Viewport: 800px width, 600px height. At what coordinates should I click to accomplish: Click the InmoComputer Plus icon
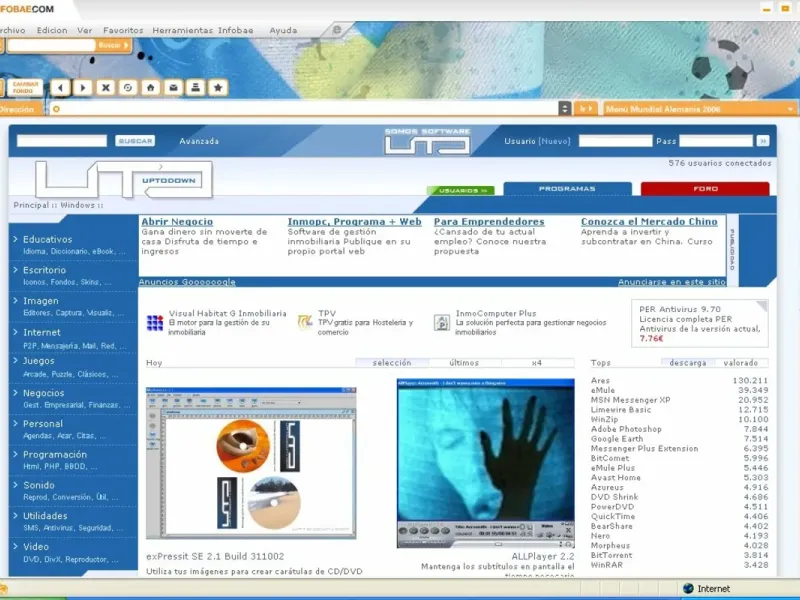[441, 322]
